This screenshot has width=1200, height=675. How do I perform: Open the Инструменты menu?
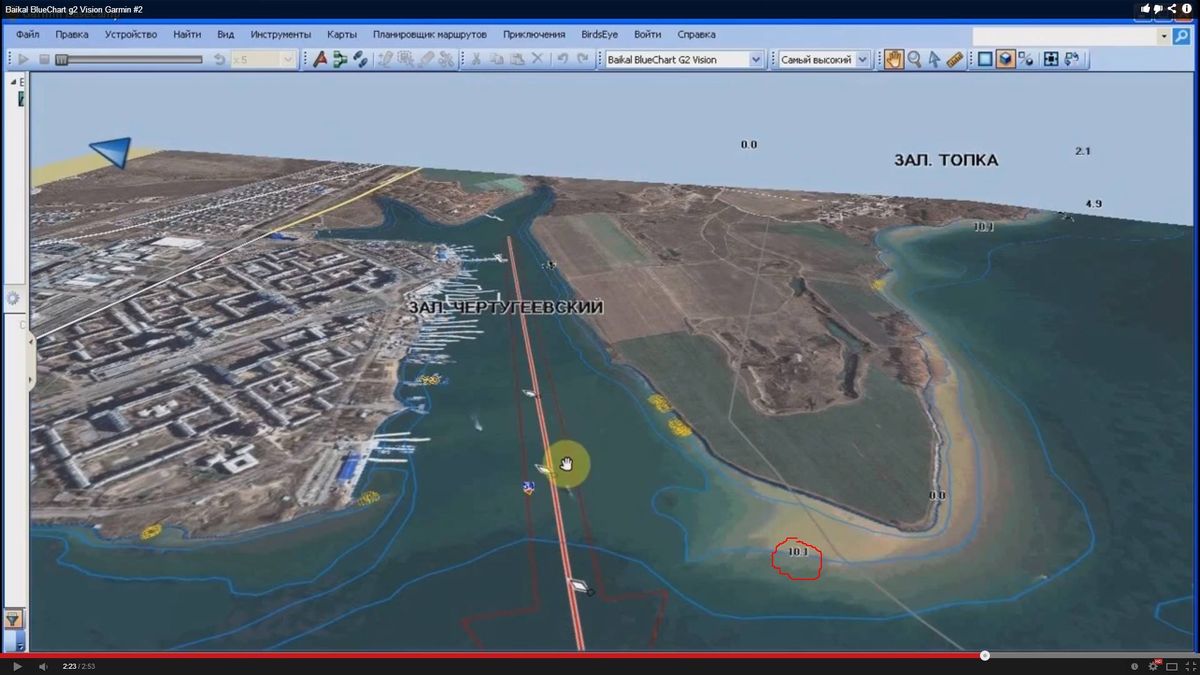click(x=281, y=34)
